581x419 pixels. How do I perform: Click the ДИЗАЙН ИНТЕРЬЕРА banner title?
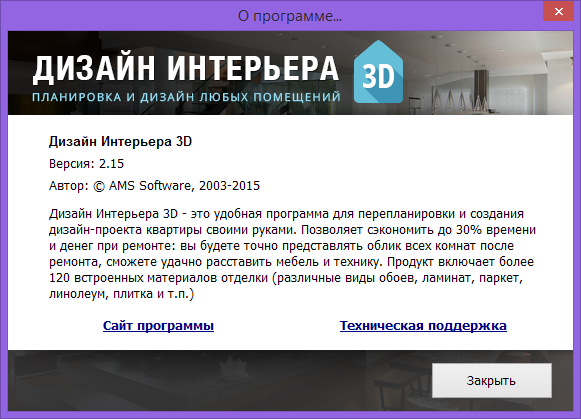[186, 69]
